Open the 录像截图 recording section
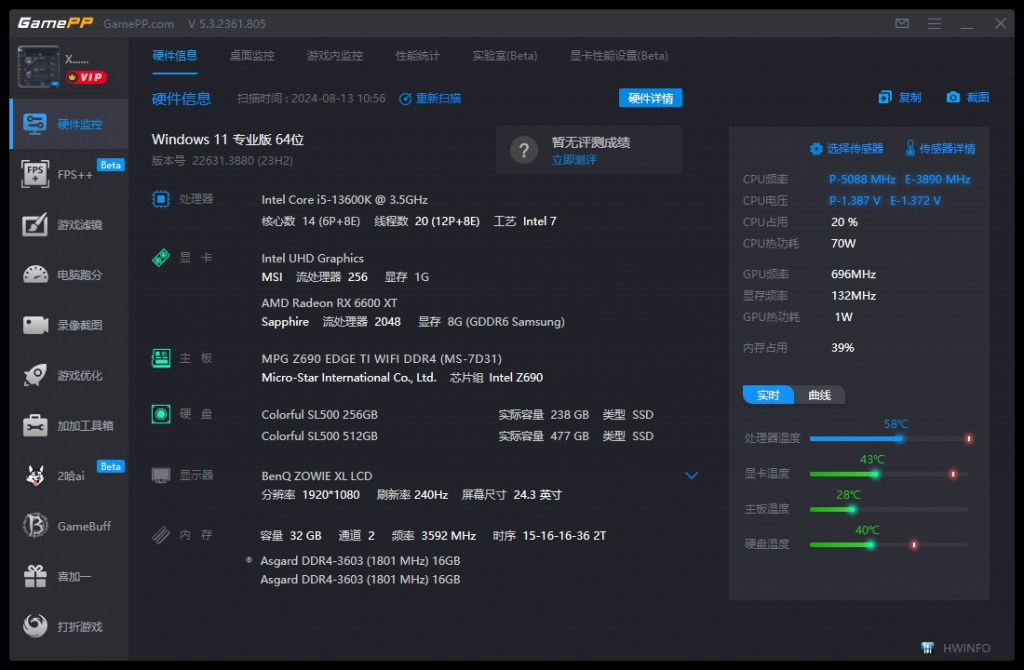1024x670 pixels. [69, 325]
